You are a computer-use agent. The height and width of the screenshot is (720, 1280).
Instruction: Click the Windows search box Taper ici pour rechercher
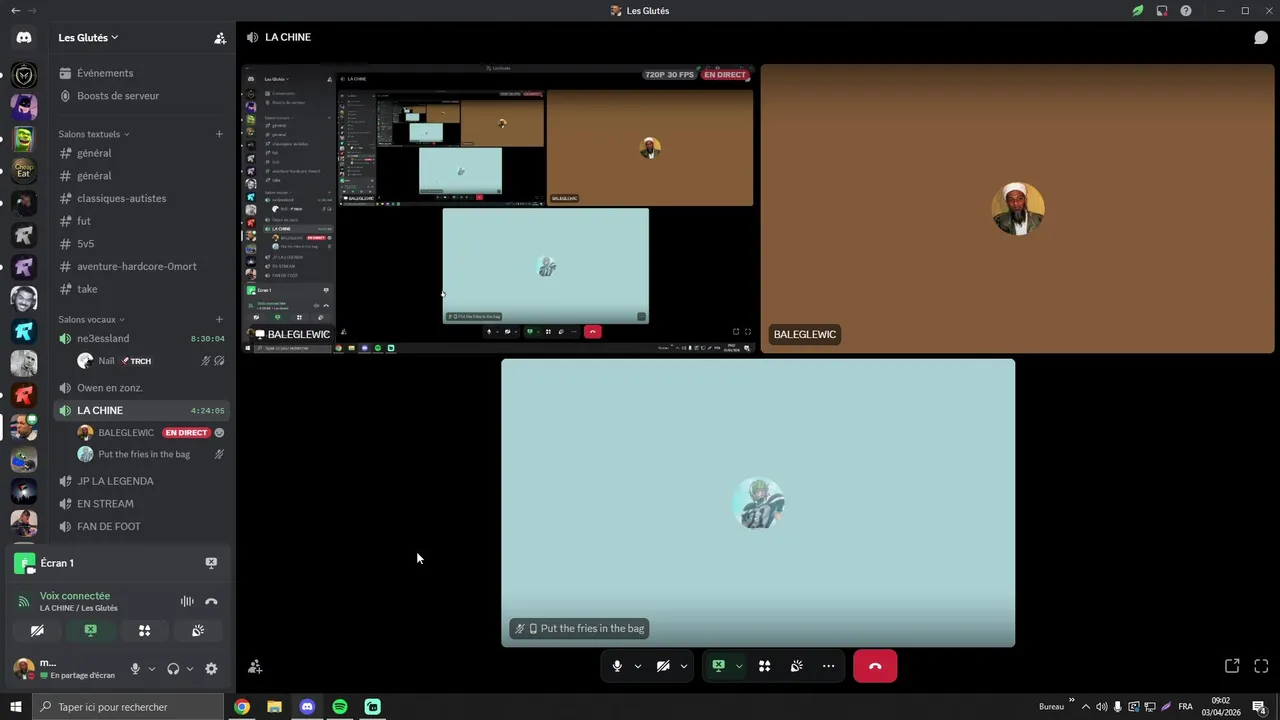(x=128, y=706)
